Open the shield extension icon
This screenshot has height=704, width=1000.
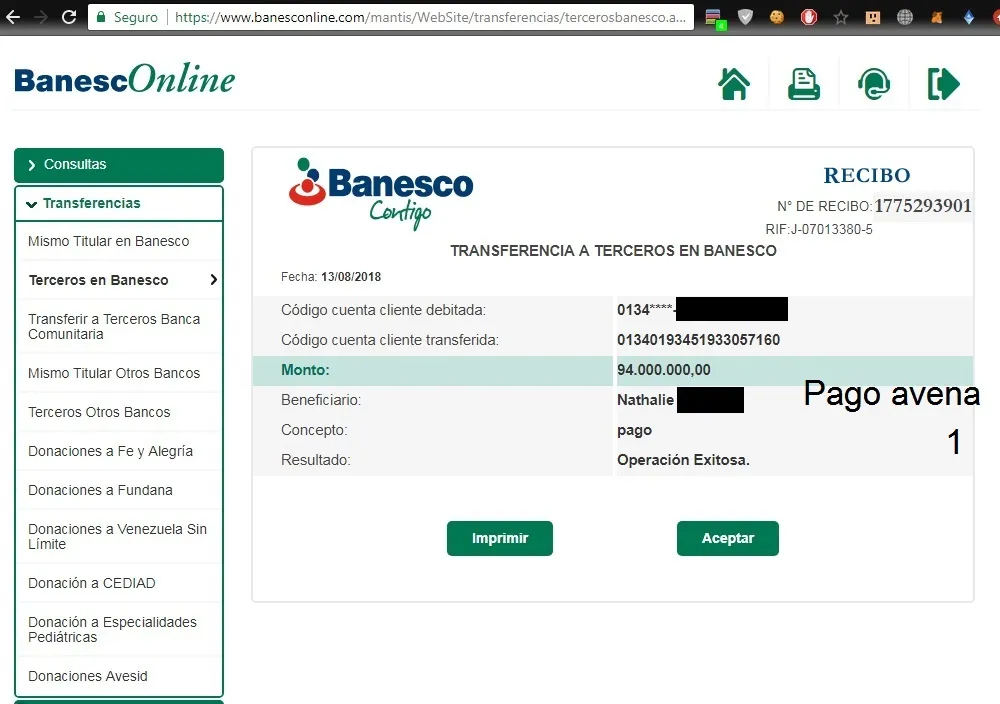745,17
